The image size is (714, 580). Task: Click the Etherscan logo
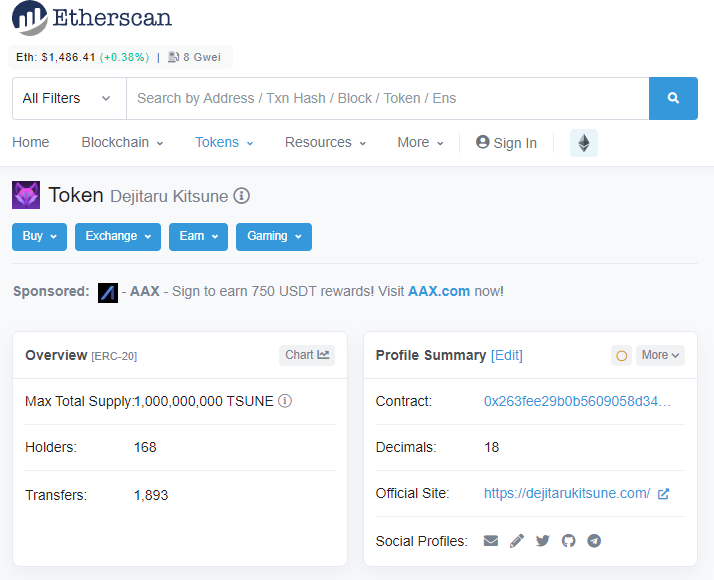92,18
